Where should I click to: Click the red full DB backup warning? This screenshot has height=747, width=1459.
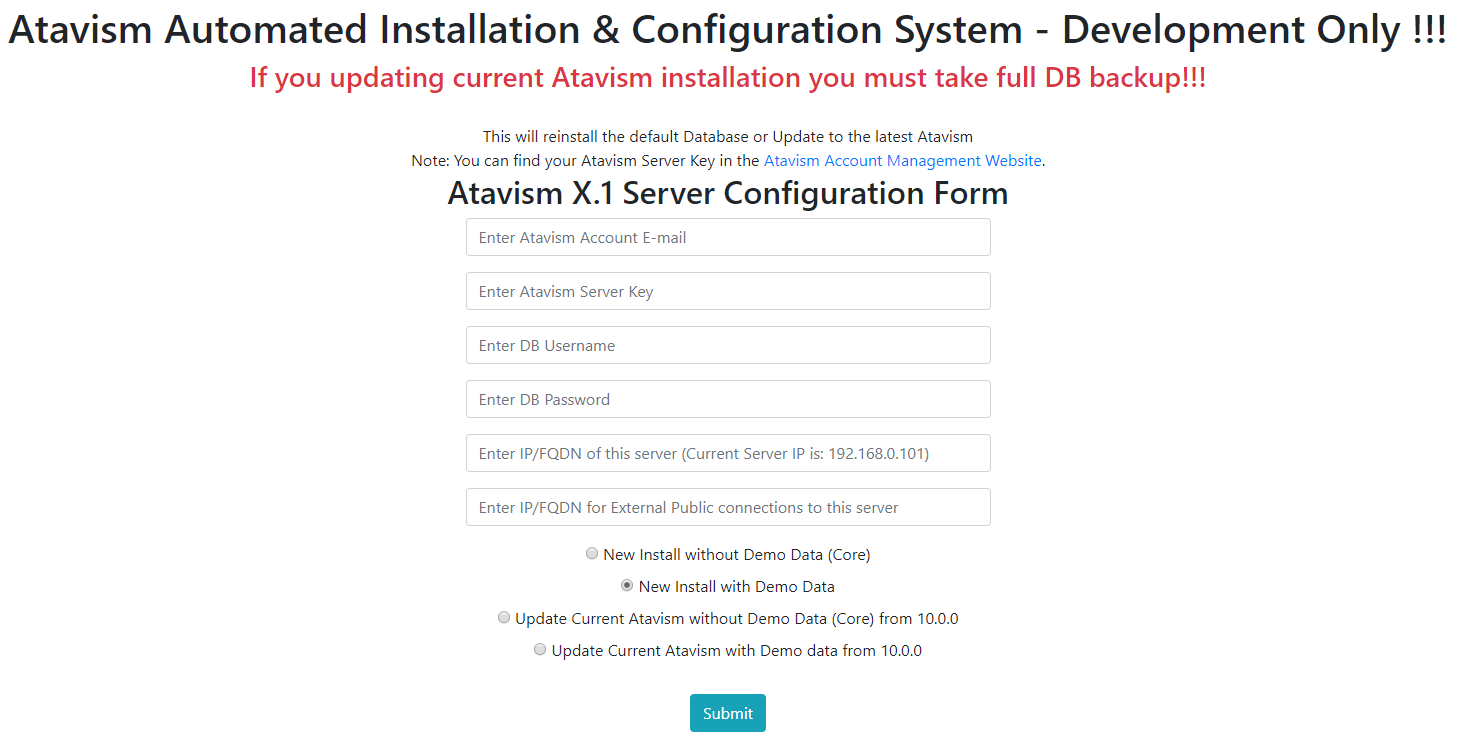pyautogui.click(x=727, y=78)
